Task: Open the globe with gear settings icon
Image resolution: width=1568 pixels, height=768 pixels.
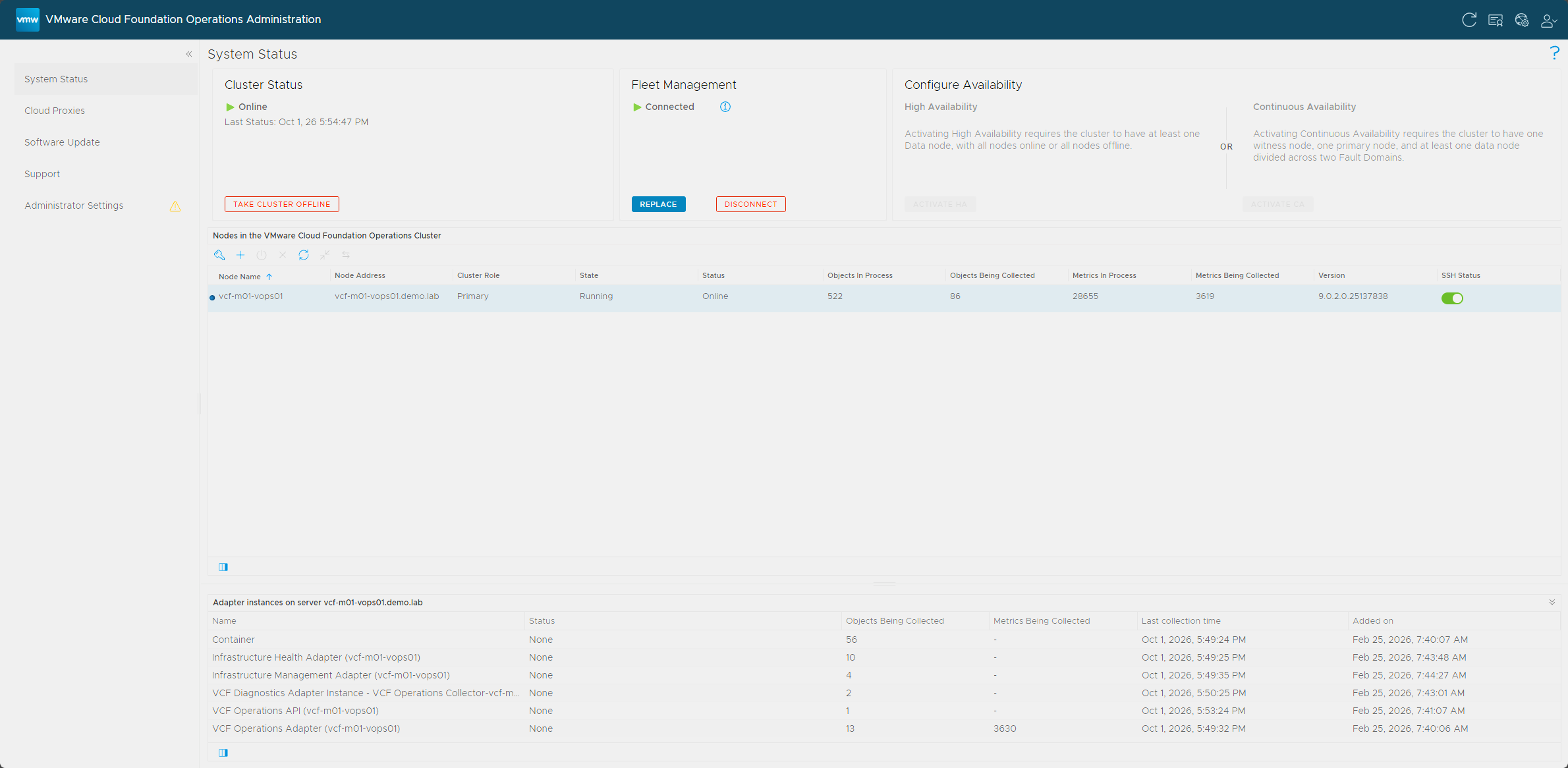Action: pyautogui.click(x=1522, y=20)
